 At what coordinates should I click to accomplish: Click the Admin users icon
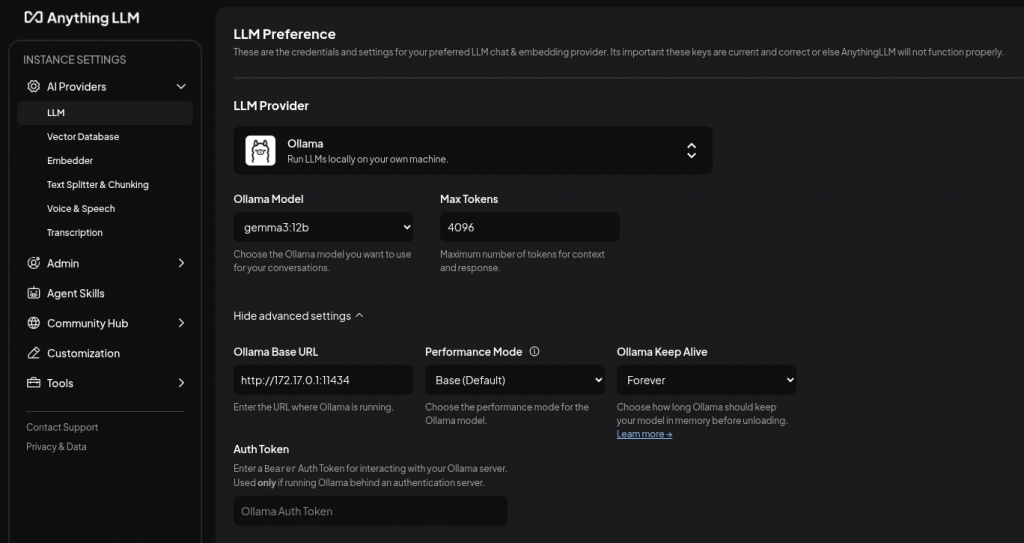point(34,263)
